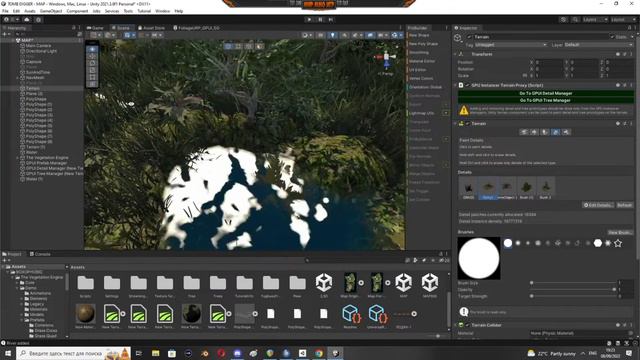Open Transform component options menu

click(x=631, y=54)
